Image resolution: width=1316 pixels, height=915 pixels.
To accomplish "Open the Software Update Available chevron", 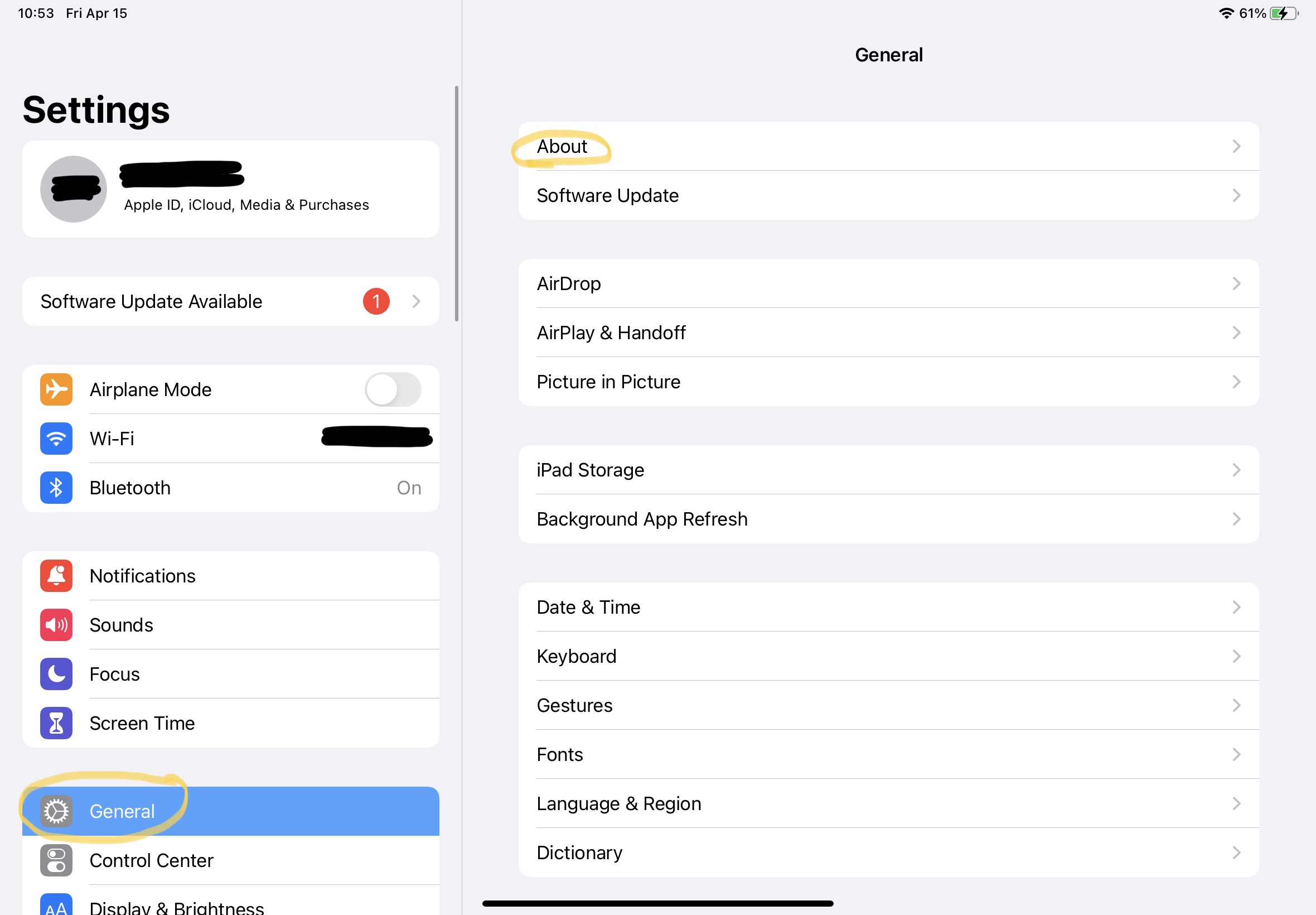I will [417, 302].
